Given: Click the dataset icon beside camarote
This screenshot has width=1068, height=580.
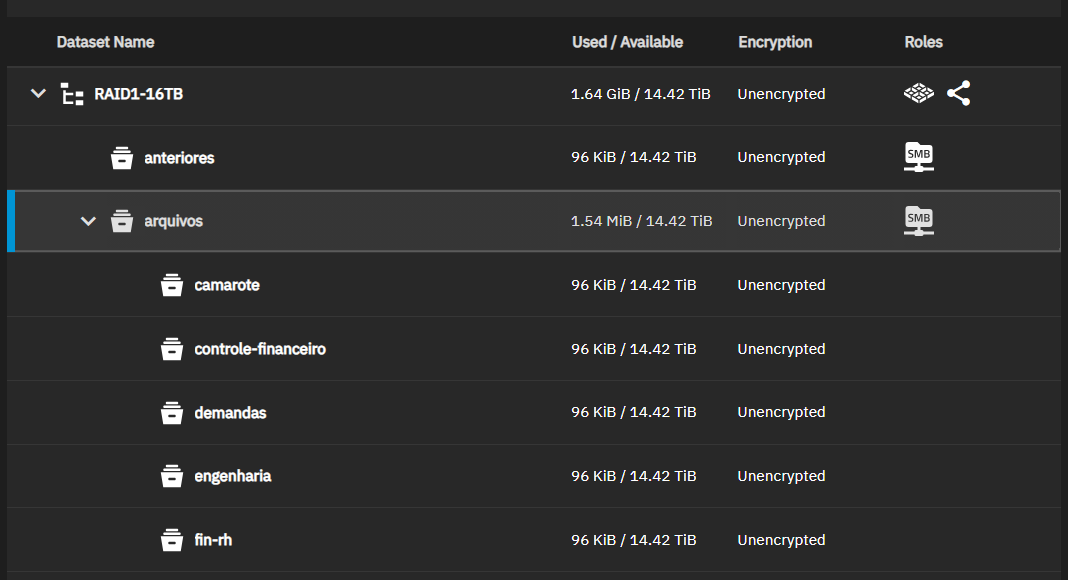Looking at the screenshot, I should pyautogui.click(x=172, y=285).
